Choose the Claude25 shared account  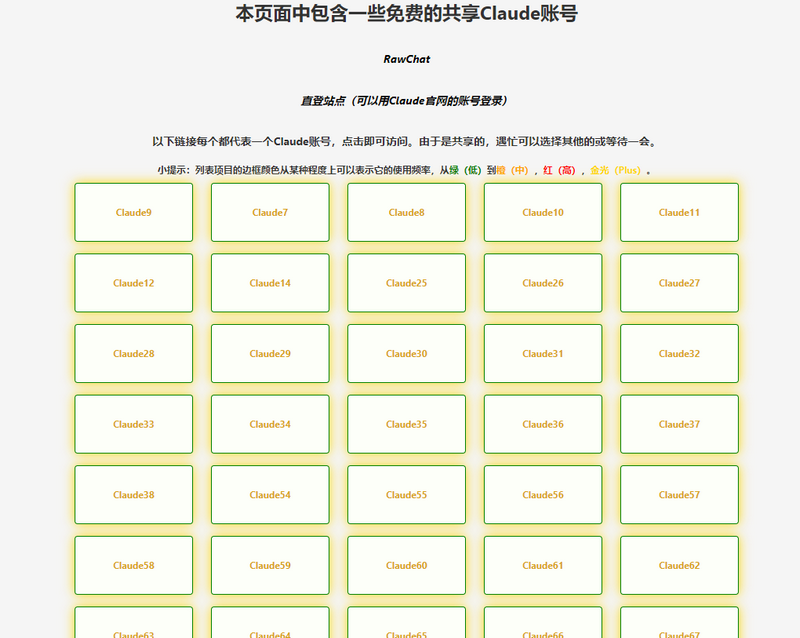(x=407, y=283)
